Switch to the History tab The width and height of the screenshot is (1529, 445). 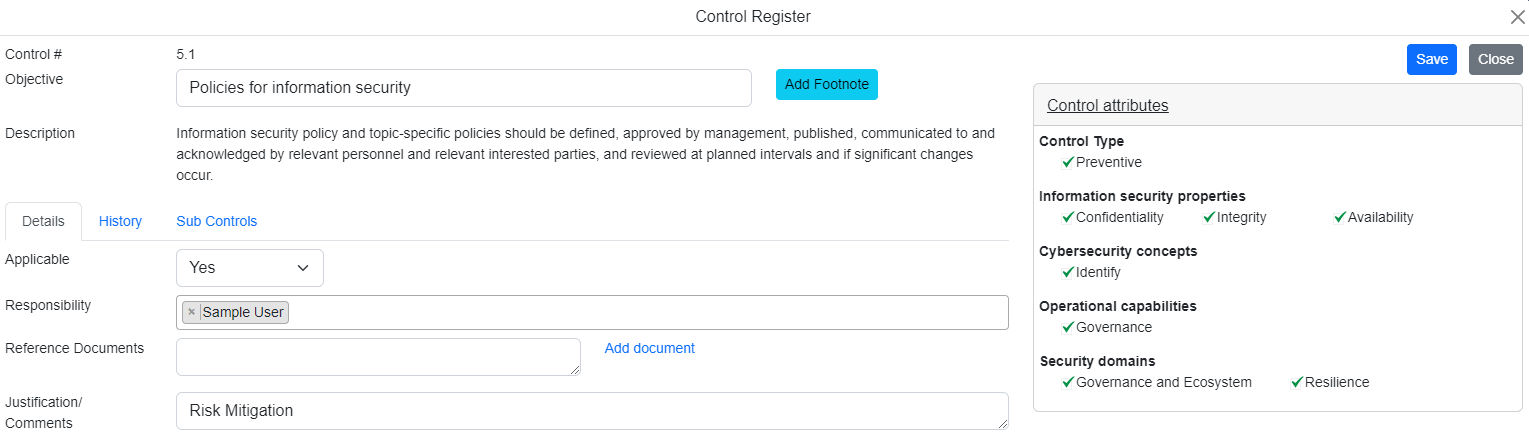pos(120,221)
